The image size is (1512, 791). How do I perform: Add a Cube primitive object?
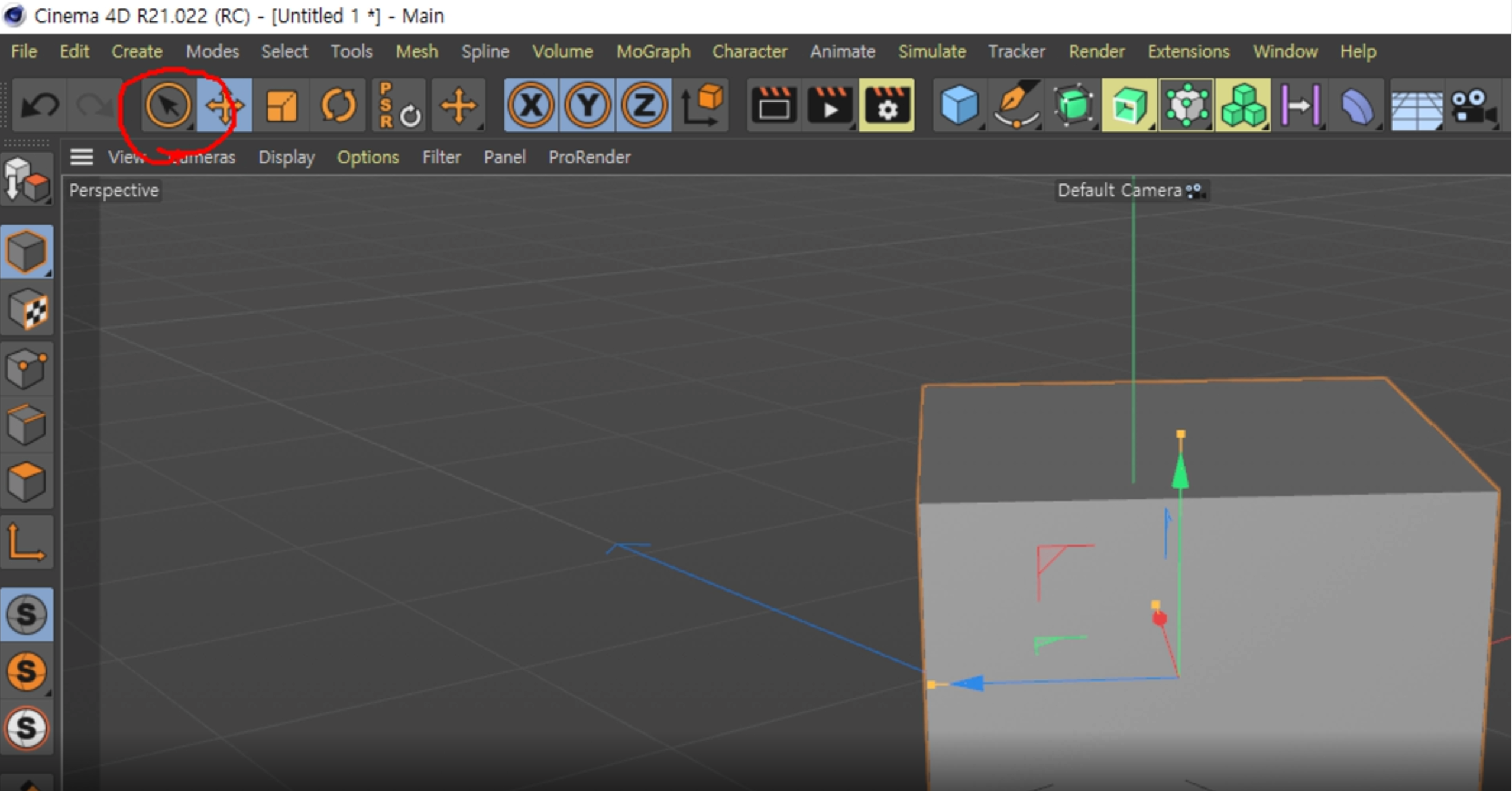coord(959,106)
